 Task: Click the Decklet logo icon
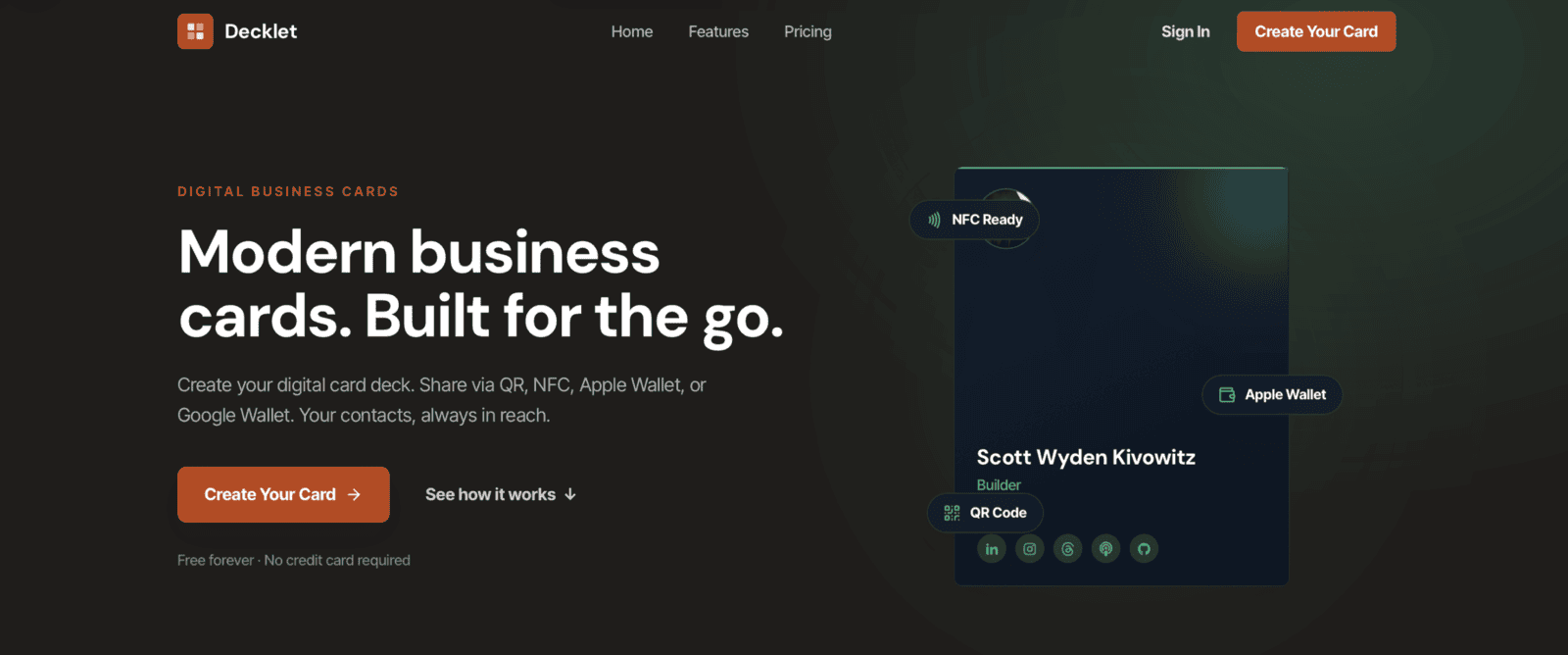pos(195,31)
